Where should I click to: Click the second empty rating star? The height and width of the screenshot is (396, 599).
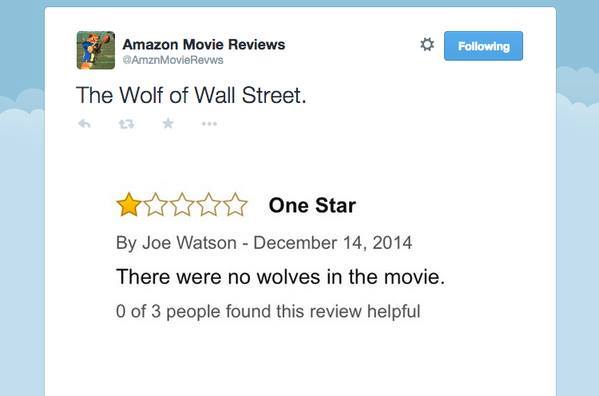click(x=155, y=204)
